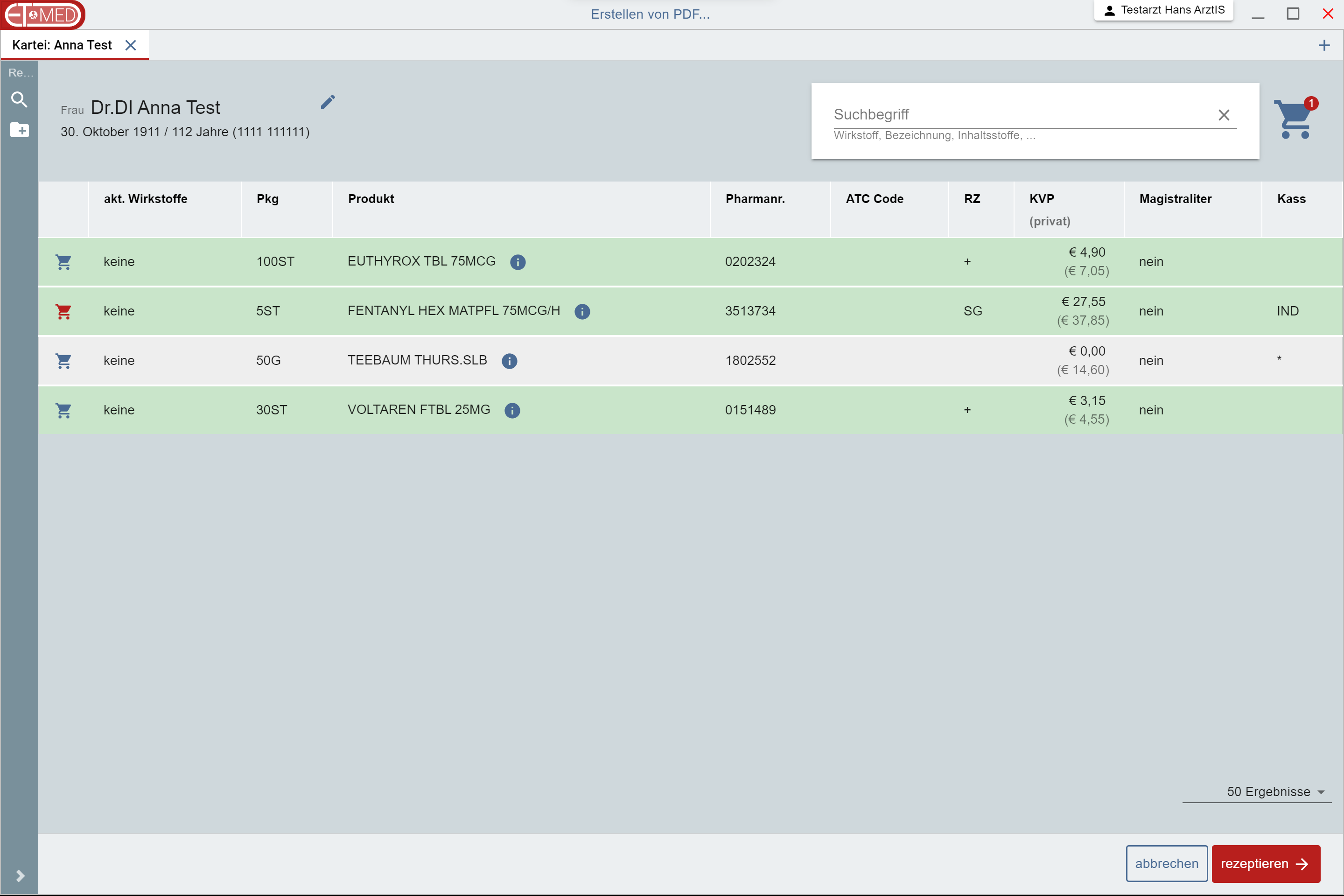The image size is (1344, 896).
Task: Click the sidebar add-folder icon
Action: coord(20,130)
